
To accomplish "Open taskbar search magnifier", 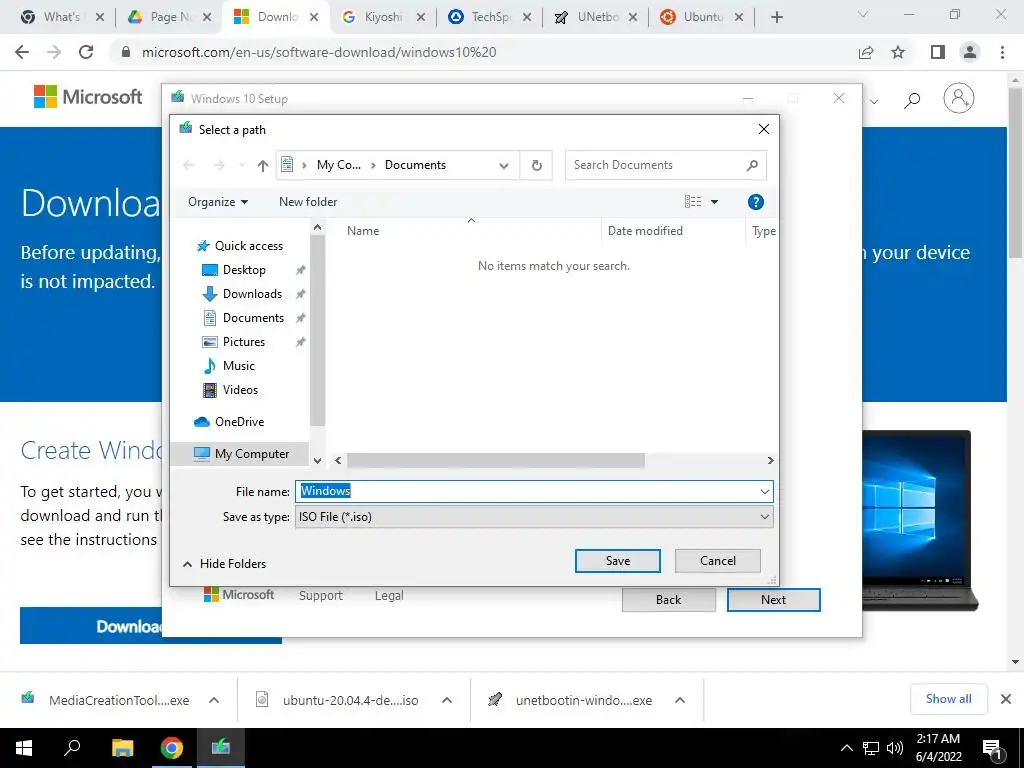I will 72,748.
